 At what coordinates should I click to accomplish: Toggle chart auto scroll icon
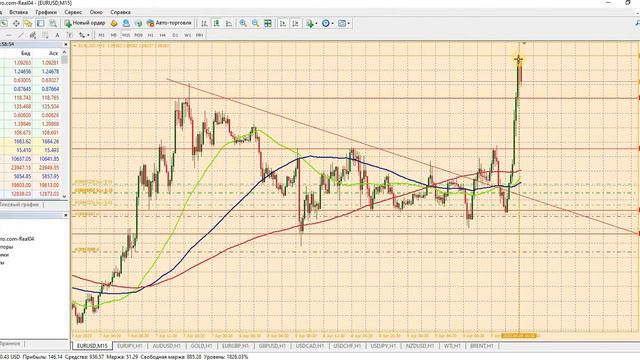coord(282,23)
